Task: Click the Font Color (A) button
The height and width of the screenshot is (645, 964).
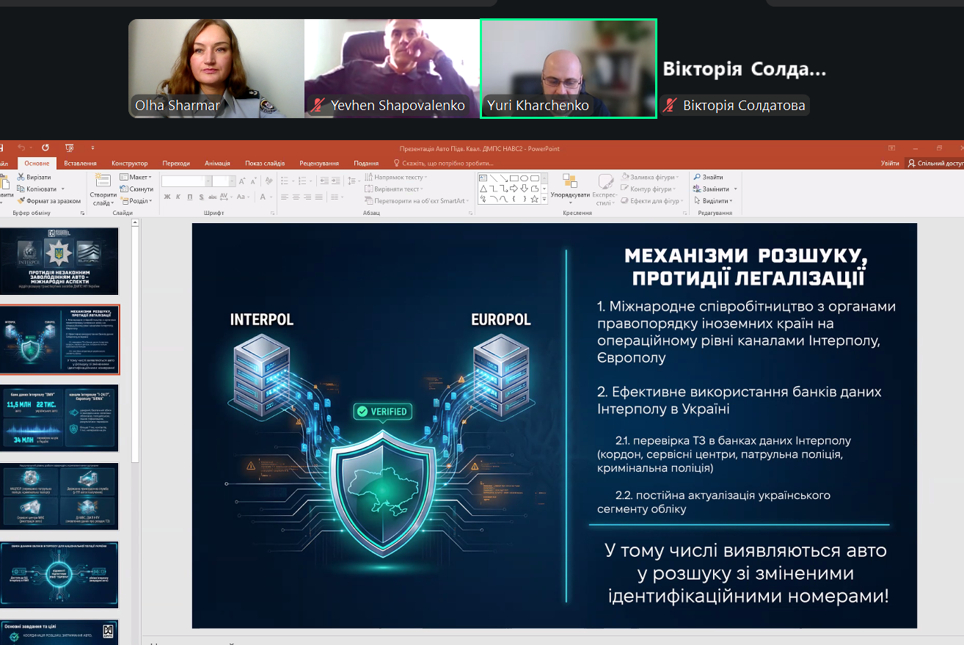Action: point(263,197)
